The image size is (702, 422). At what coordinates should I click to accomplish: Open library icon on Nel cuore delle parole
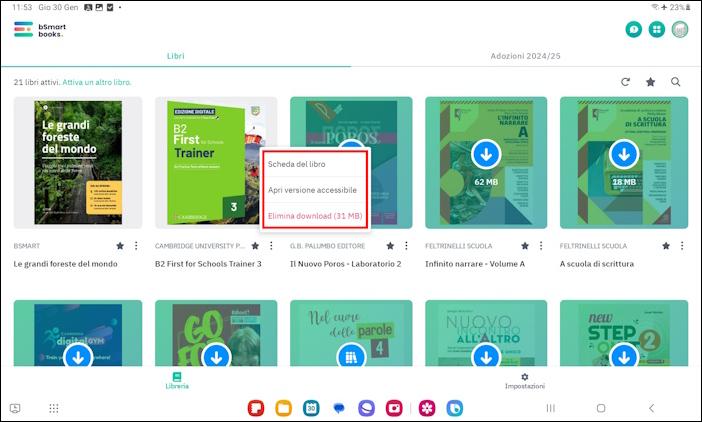click(351, 356)
